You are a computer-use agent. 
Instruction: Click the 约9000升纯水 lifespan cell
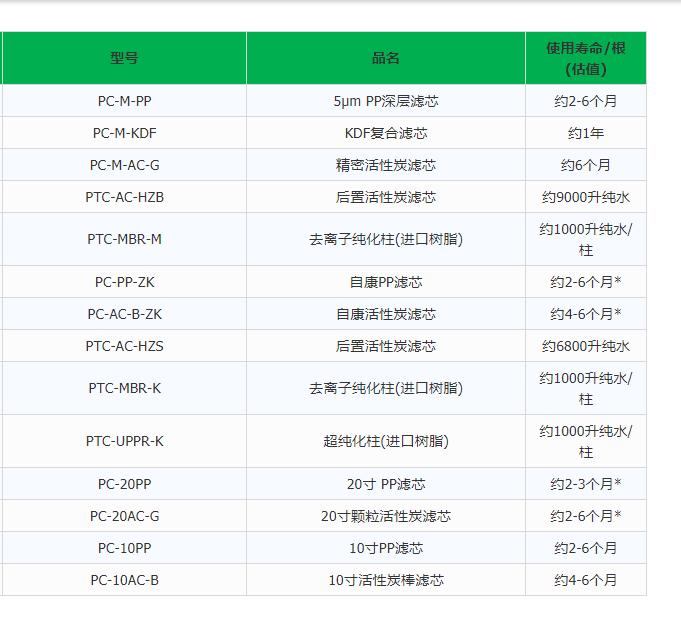(586, 197)
